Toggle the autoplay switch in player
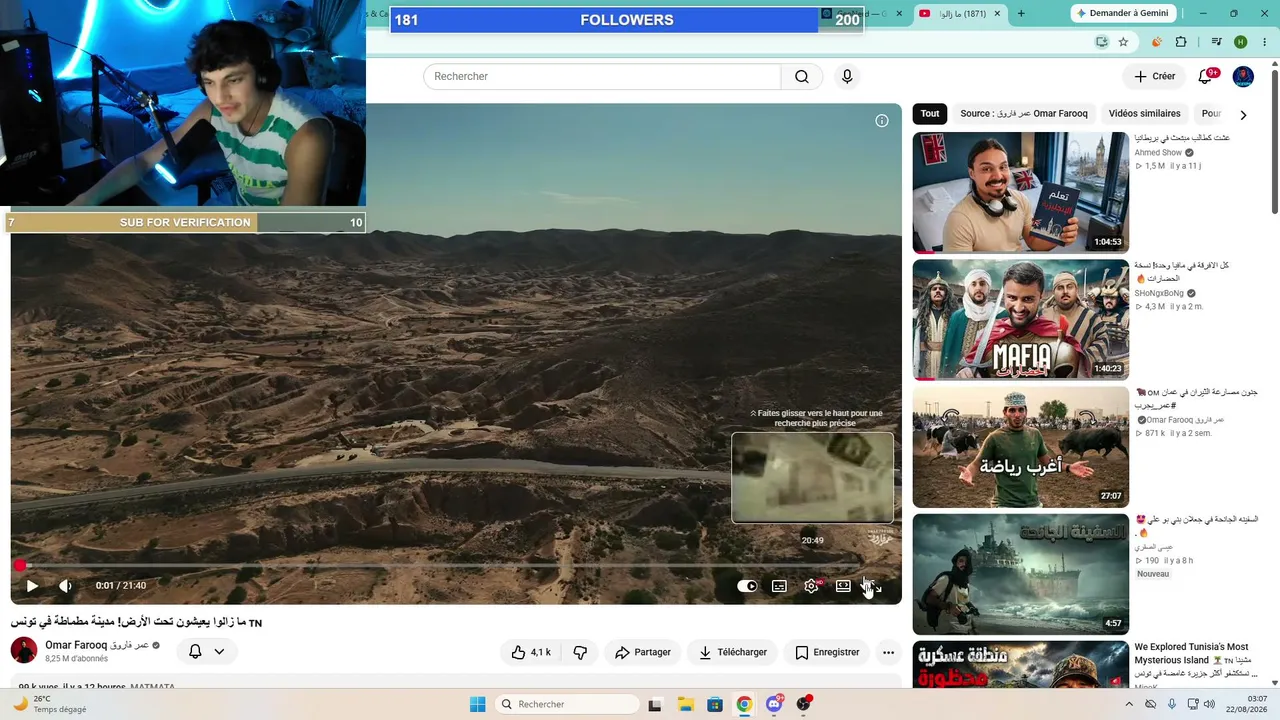 point(747,586)
